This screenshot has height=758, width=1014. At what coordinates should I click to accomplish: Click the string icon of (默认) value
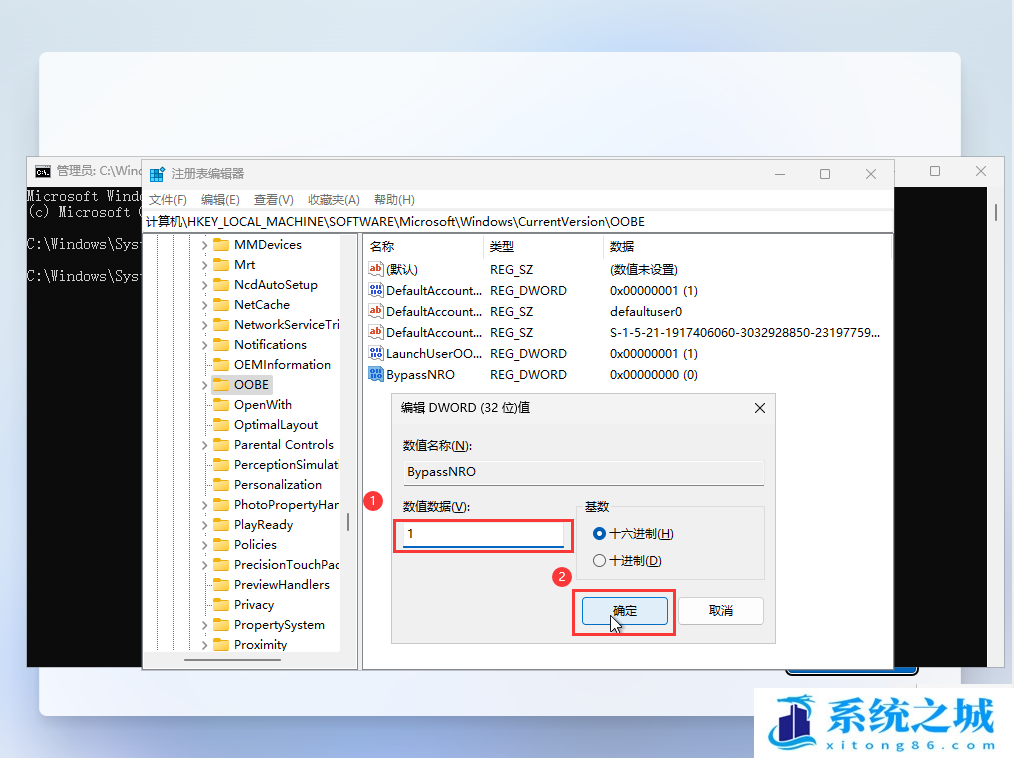coord(376,269)
